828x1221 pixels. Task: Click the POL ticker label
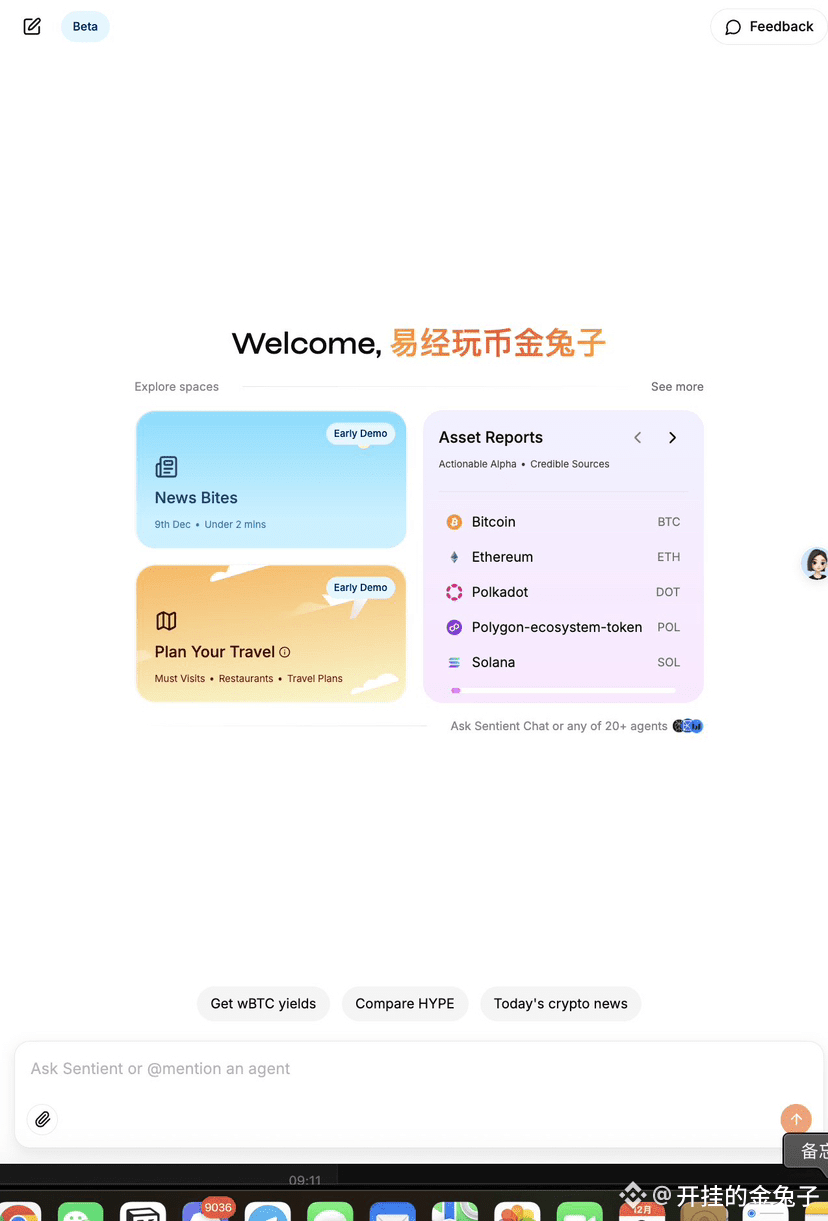click(x=668, y=627)
